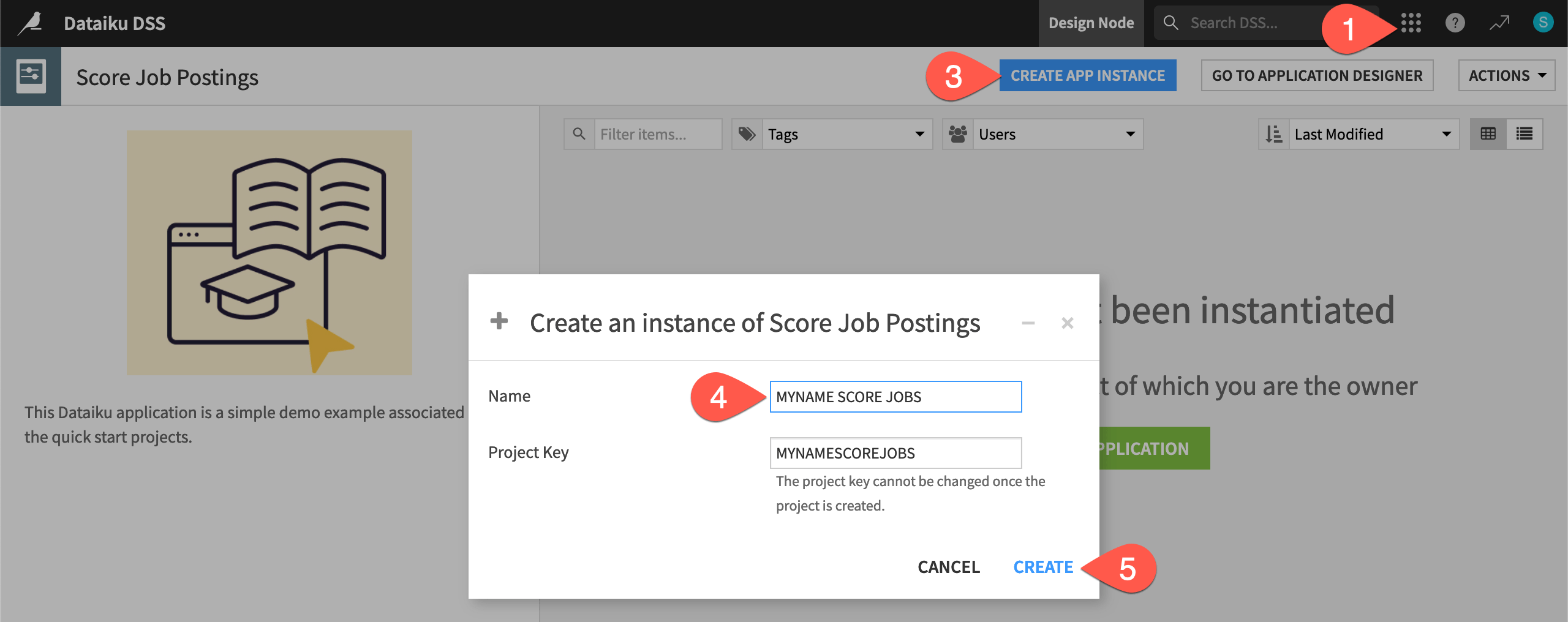This screenshot has width=1568, height=622.
Task: Click the users group icon beside Users filter
Action: (959, 133)
